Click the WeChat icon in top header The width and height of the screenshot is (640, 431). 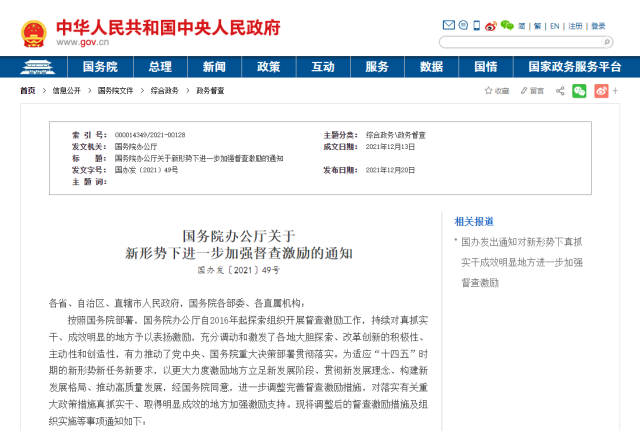507,26
